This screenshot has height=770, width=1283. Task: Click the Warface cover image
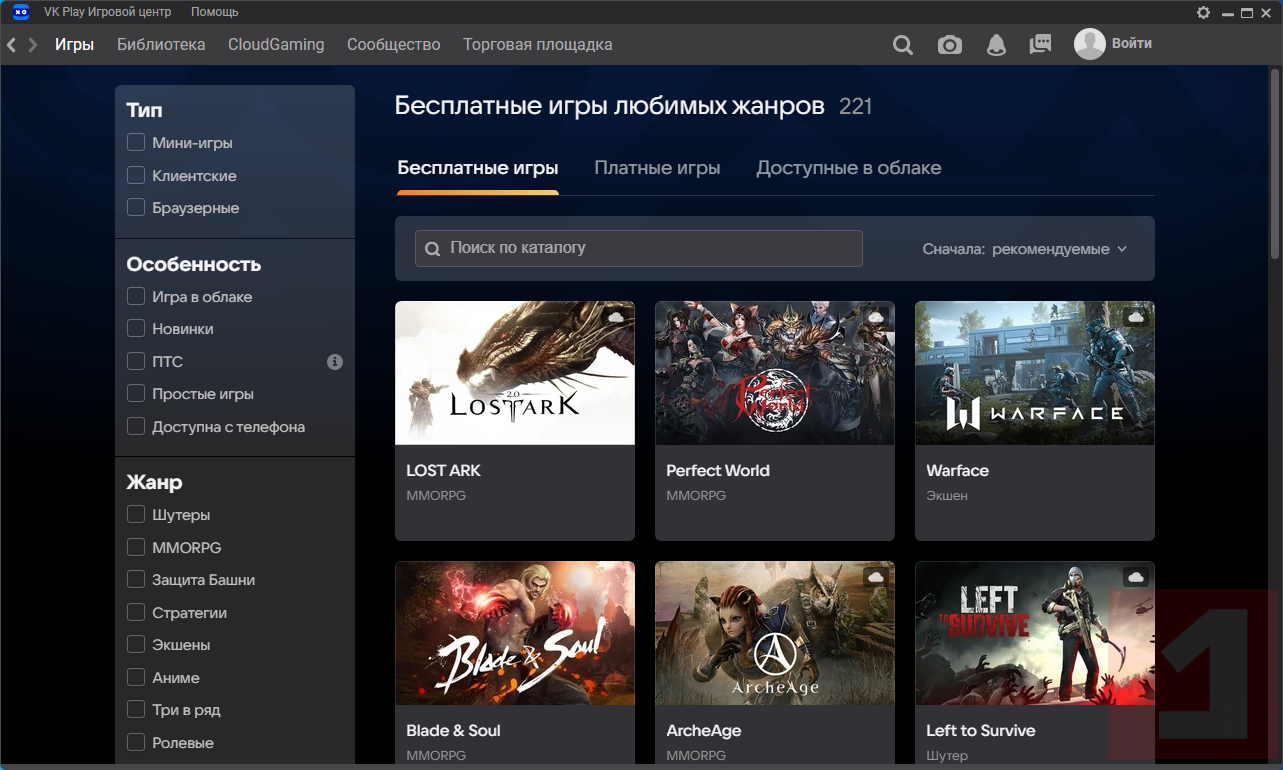click(1035, 373)
